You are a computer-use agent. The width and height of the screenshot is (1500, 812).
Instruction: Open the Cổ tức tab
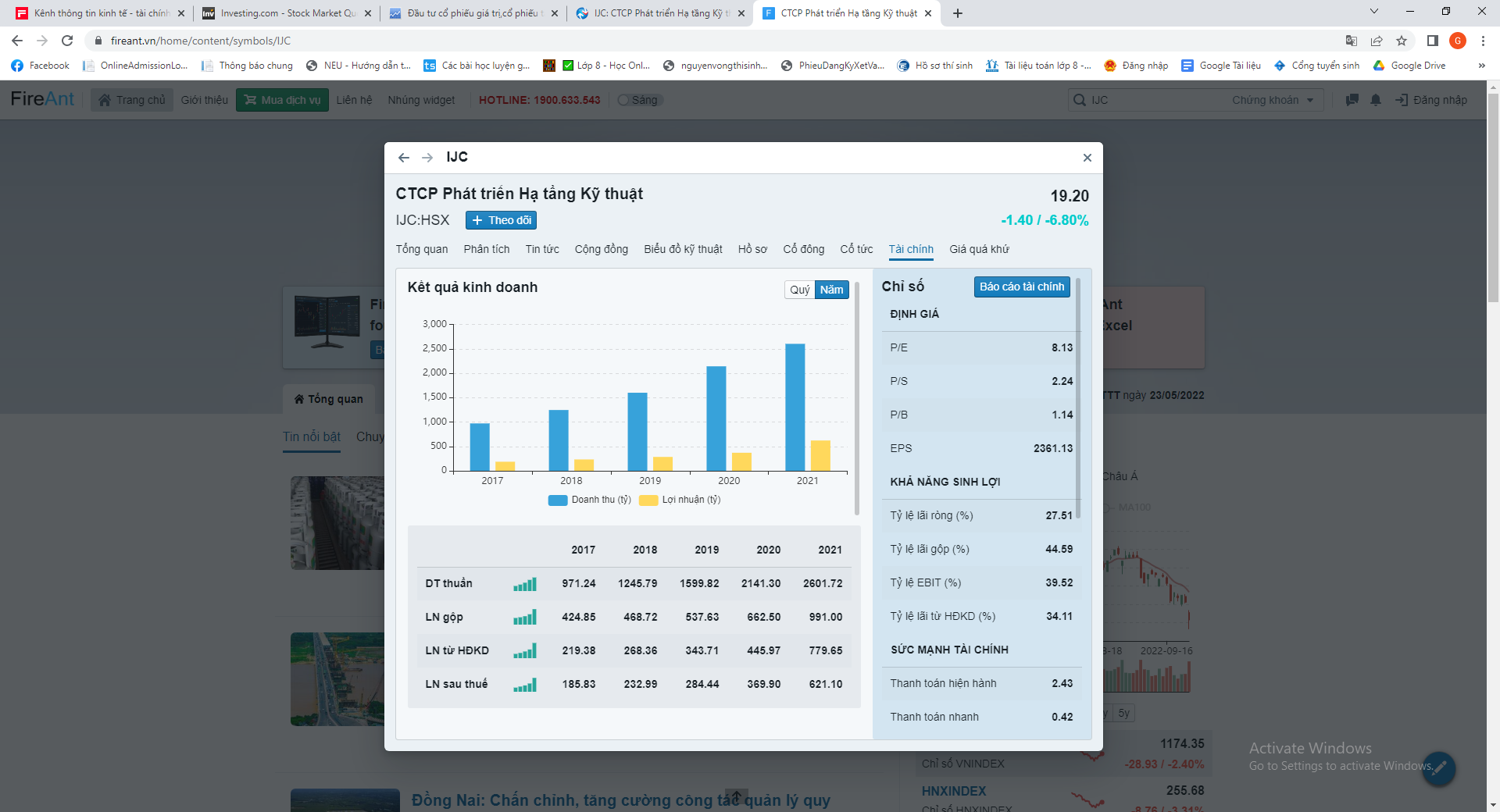point(856,249)
